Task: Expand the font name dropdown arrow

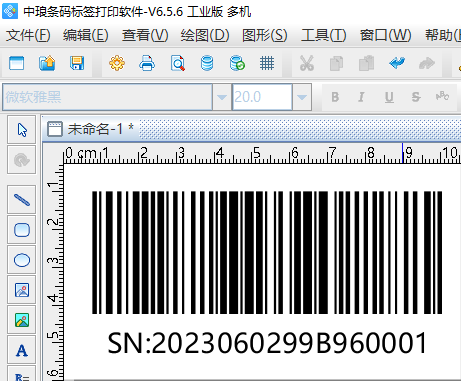Action: [222, 97]
